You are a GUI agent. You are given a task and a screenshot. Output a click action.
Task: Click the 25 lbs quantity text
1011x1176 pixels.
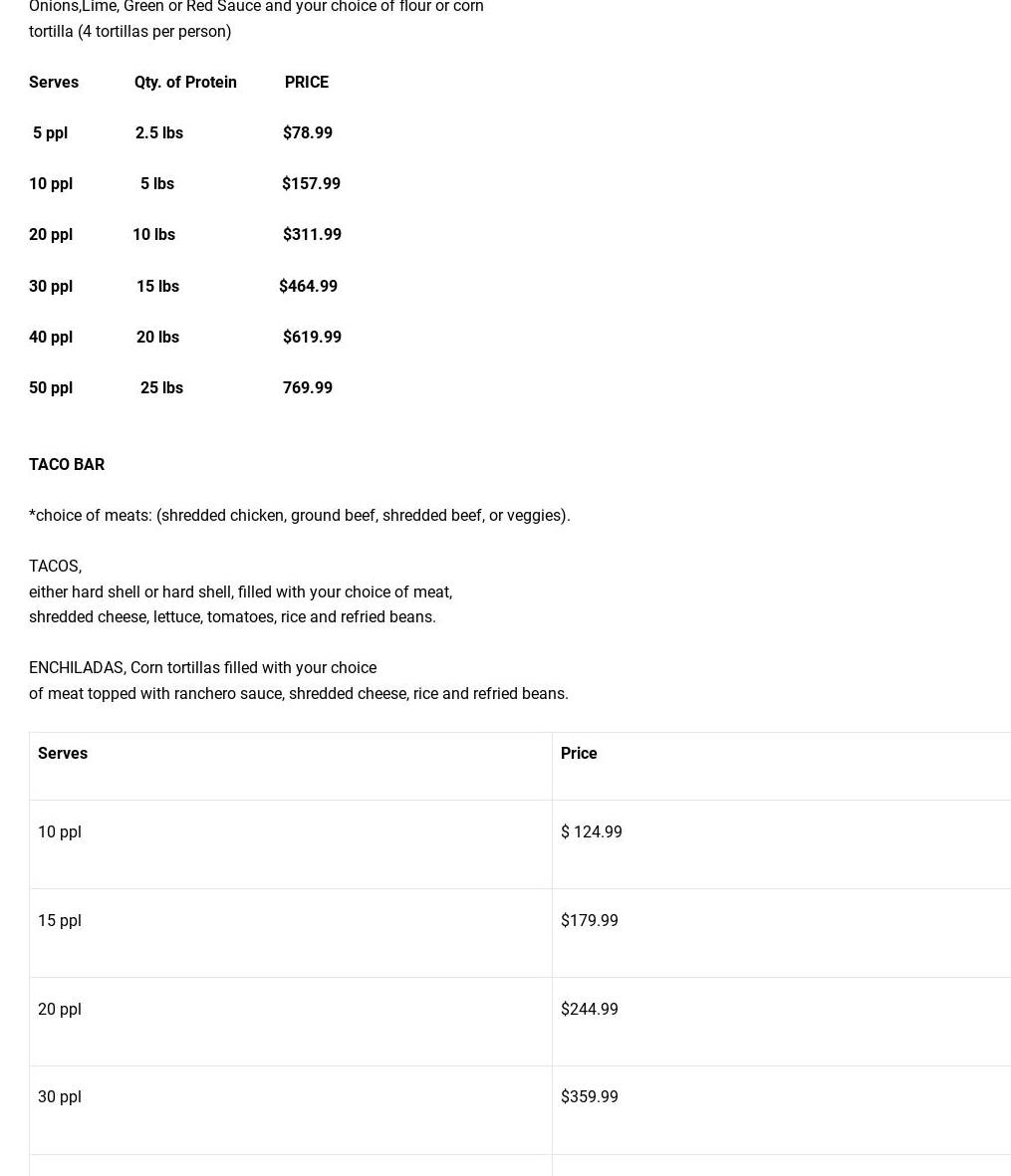[x=161, y=387]
